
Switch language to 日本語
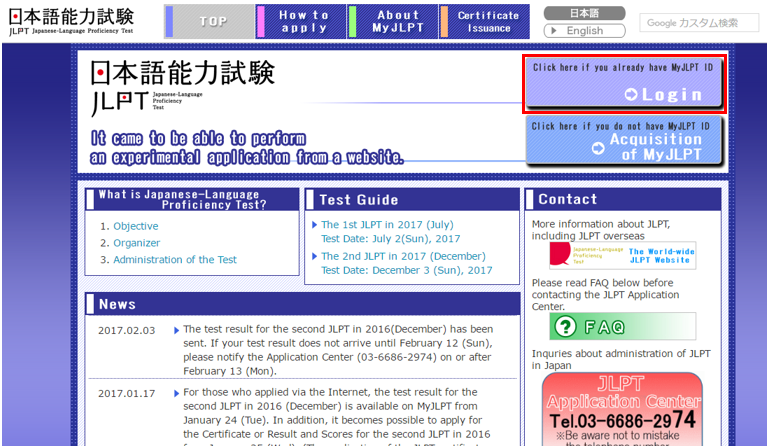[584, 13]
